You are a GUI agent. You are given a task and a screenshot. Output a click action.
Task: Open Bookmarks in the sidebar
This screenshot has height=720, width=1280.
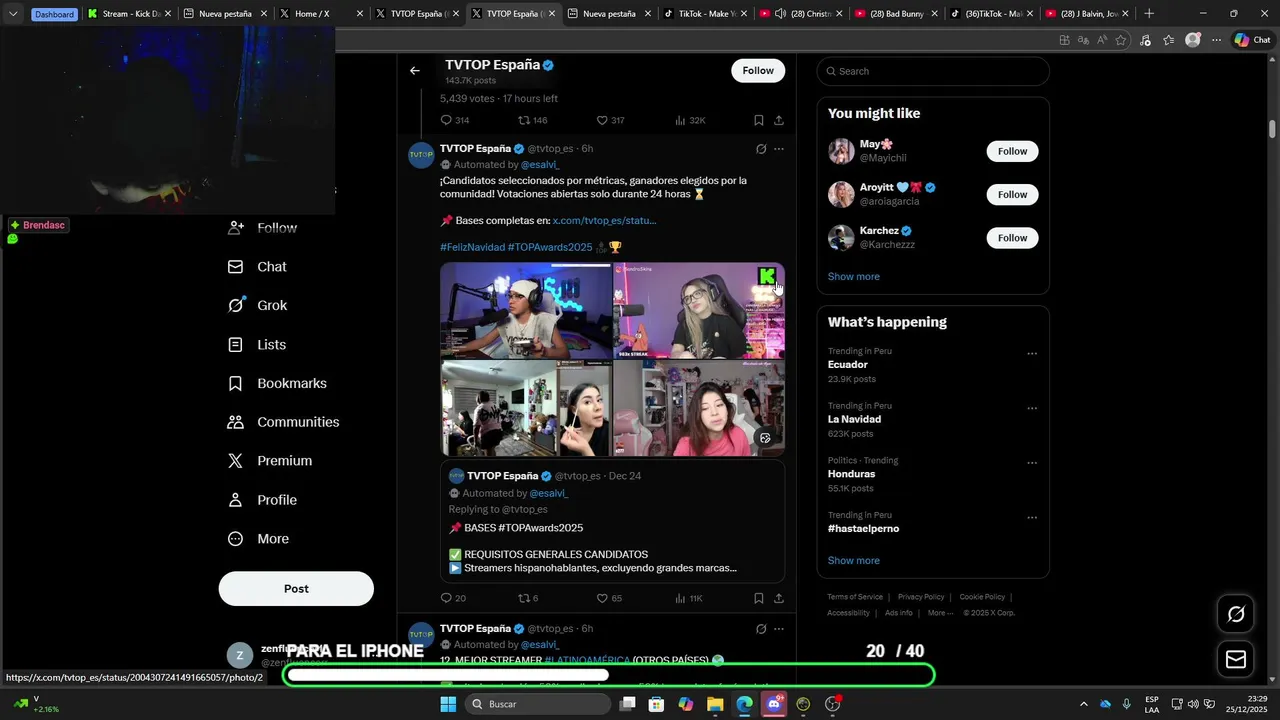tap(277, 383)
